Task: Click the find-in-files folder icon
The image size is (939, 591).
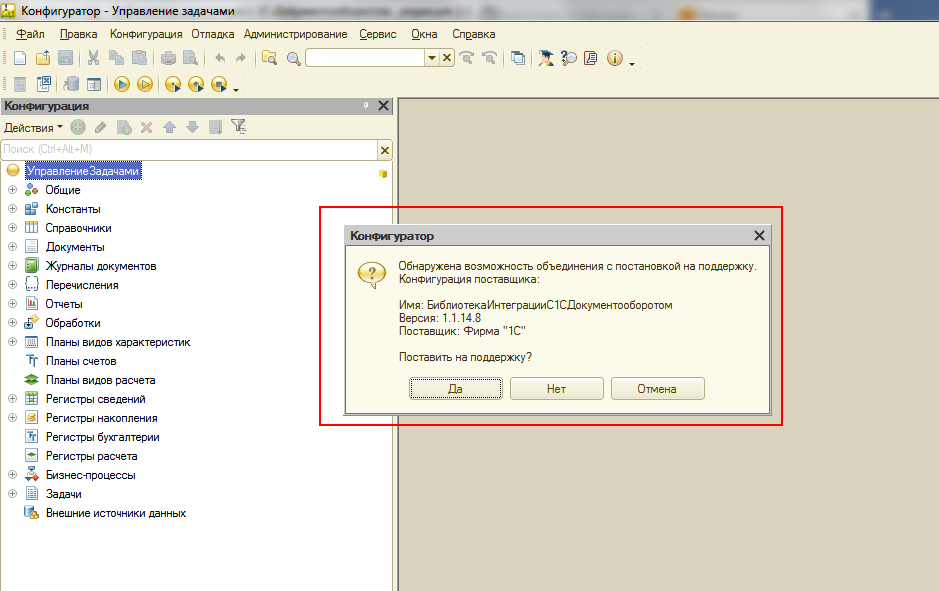Action: 269,58
